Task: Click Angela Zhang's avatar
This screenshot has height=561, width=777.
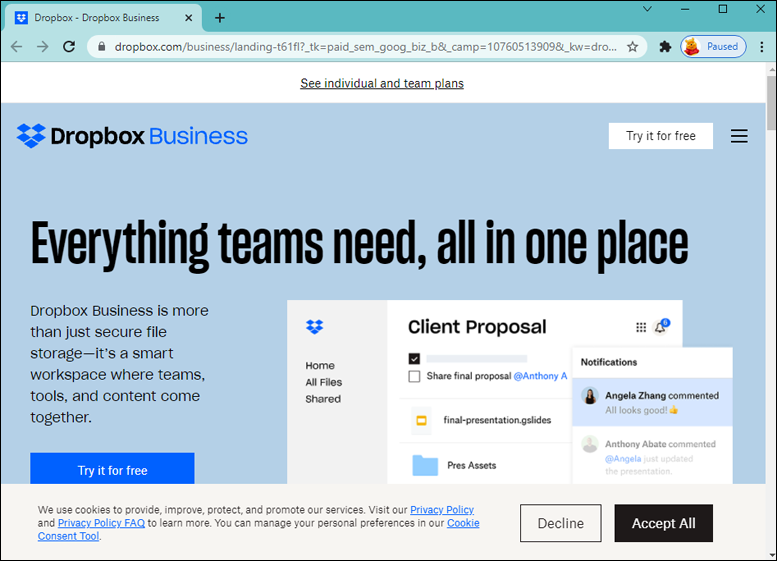Action: [590, 396]
